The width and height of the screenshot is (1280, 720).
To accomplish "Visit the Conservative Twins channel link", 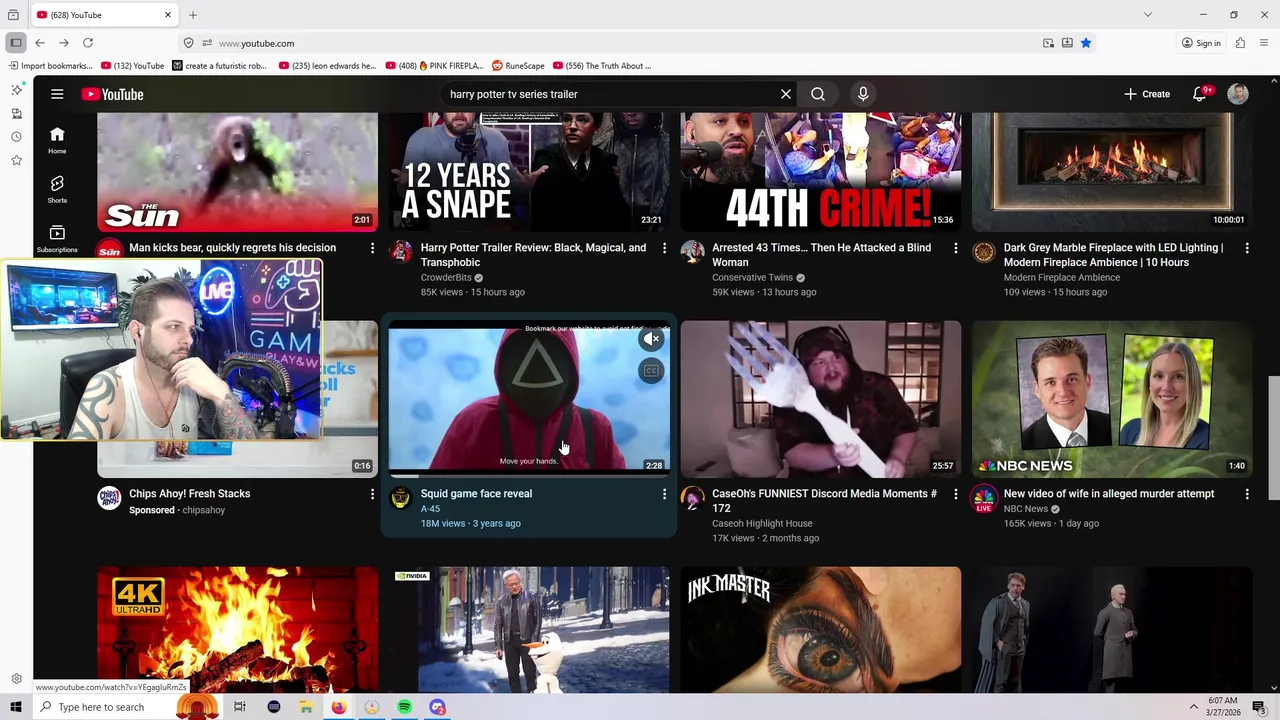I will [x=752, y=278].
